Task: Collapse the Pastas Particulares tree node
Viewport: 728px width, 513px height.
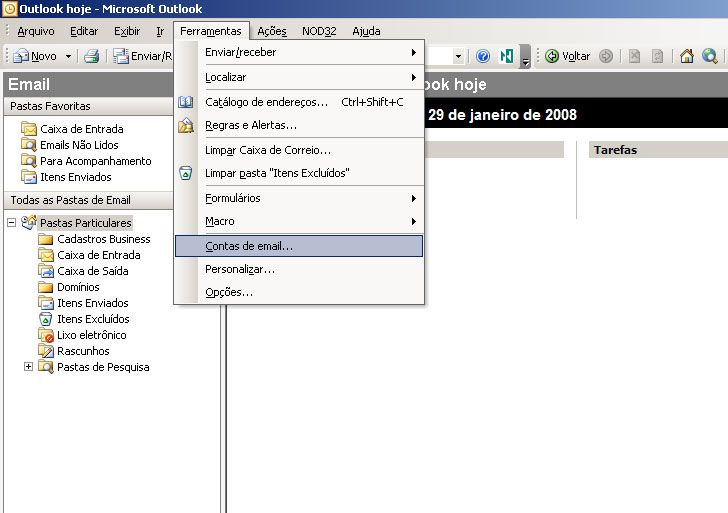Action: pyautogui.click(x=12, y=223)
